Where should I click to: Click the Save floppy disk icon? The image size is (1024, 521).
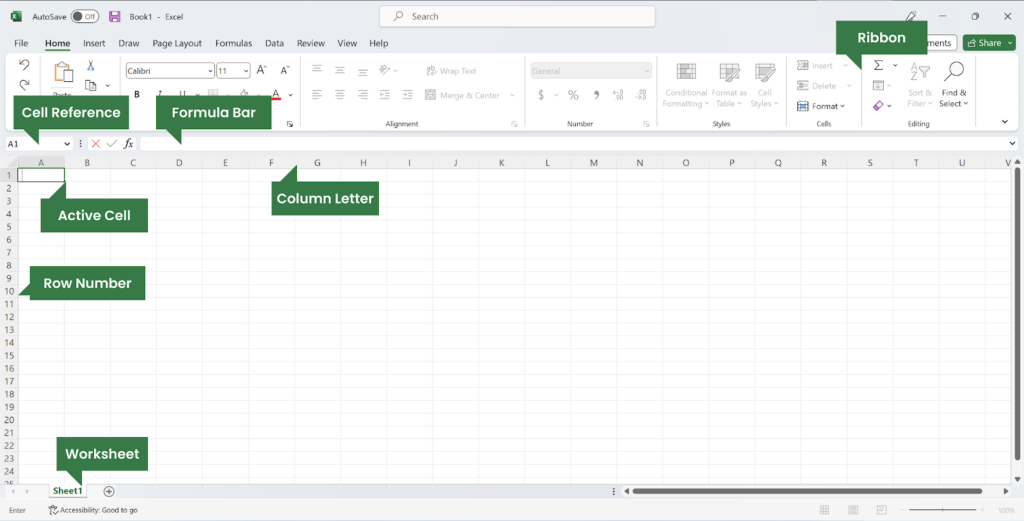click(x=114, y=17)
